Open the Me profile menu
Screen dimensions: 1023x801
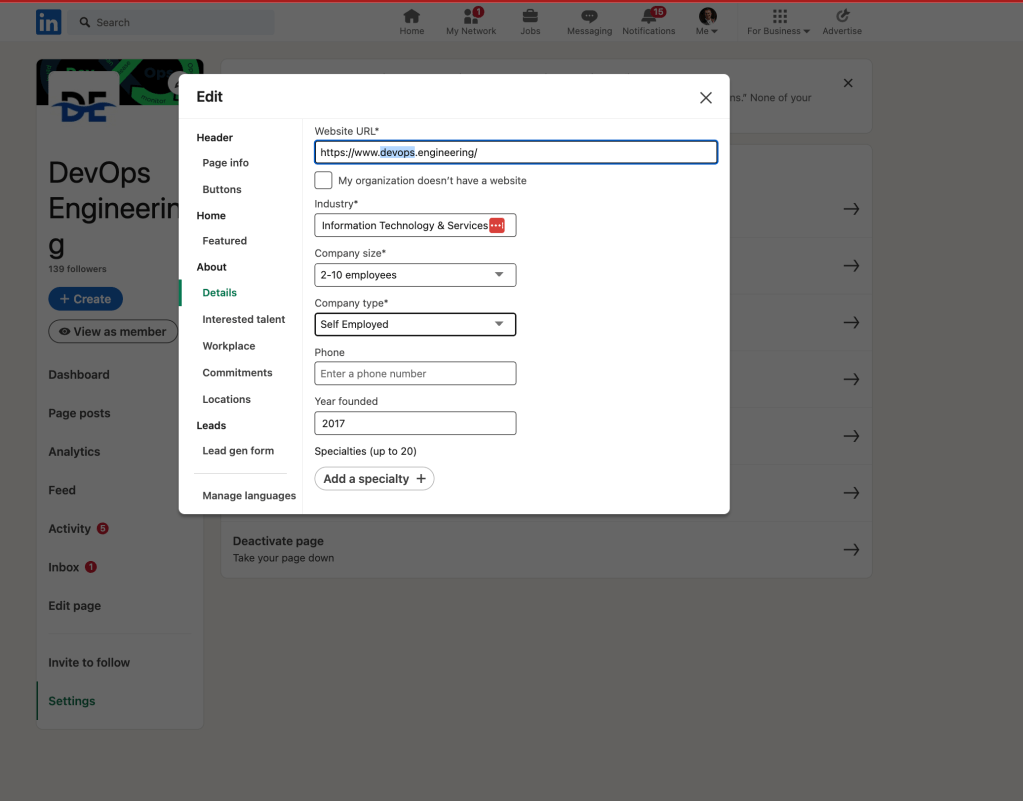(707, 22)
